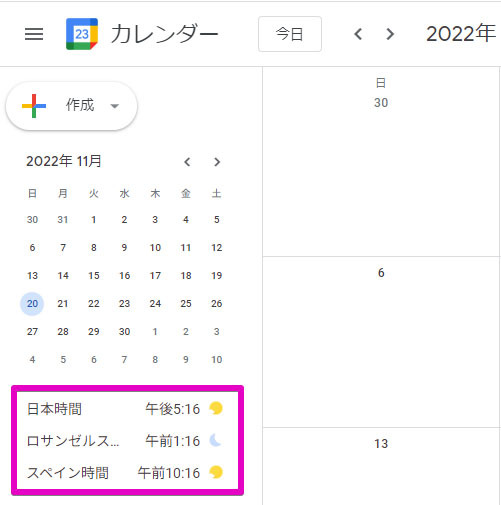Show next month in mini calendar
The width and height of the screenshot is (501, 505).
217,162
